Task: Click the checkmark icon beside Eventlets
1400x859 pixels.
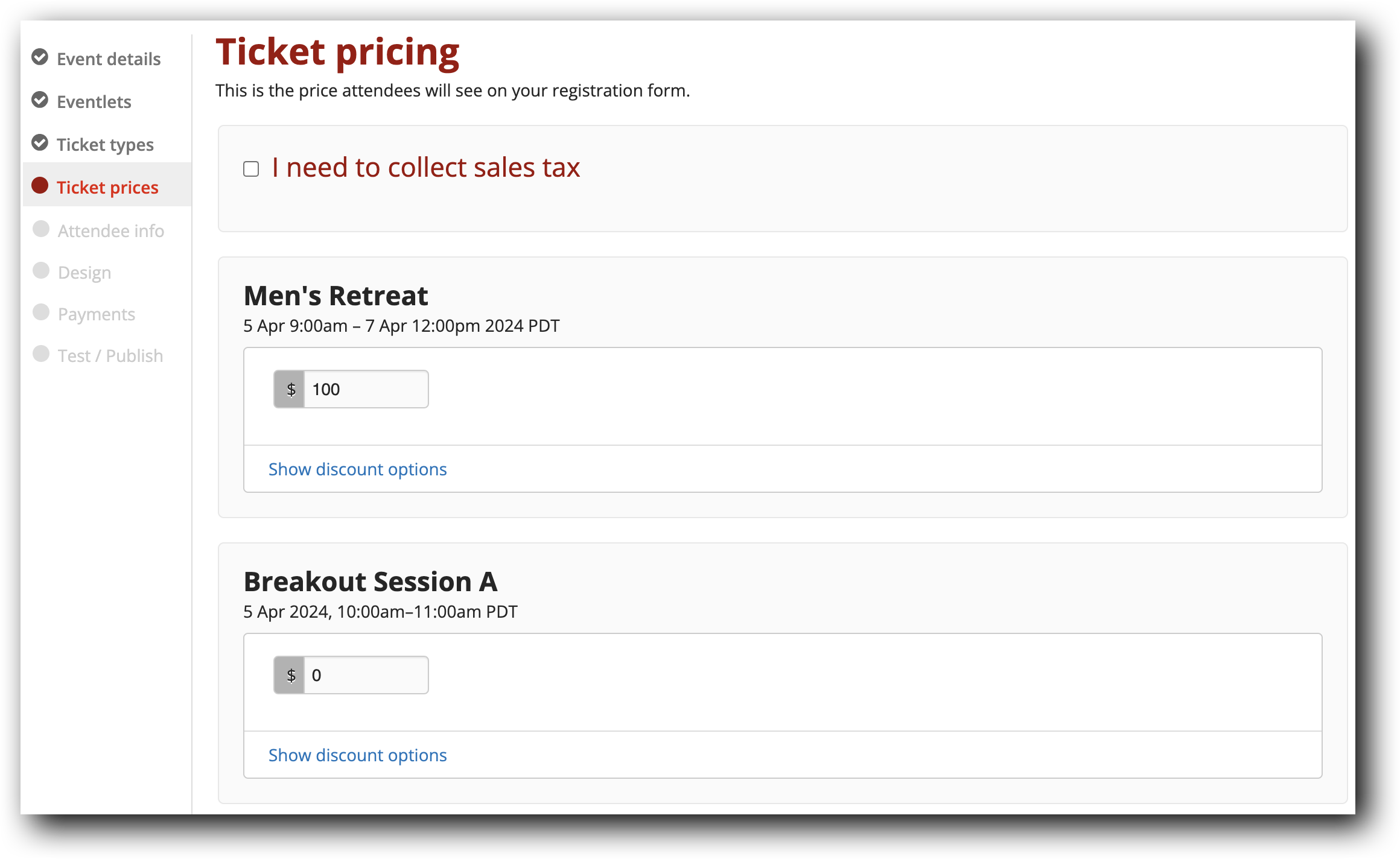Action: coord(40,101)
